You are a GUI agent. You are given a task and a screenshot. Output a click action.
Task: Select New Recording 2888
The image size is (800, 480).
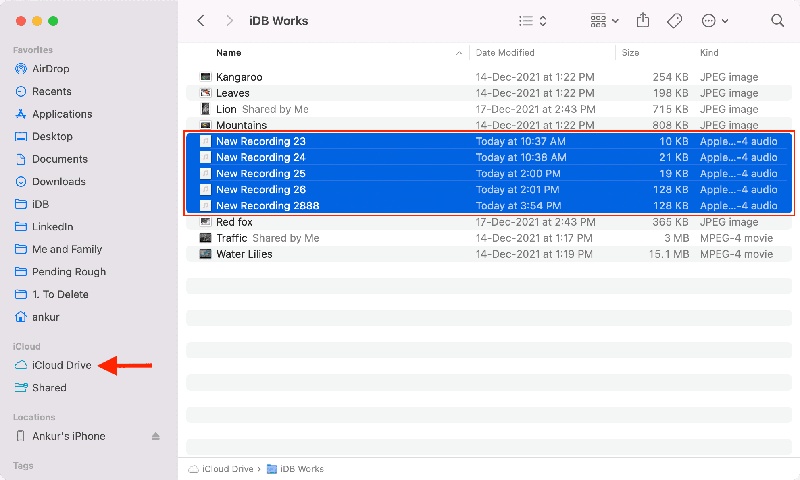(x=489, y=206)
